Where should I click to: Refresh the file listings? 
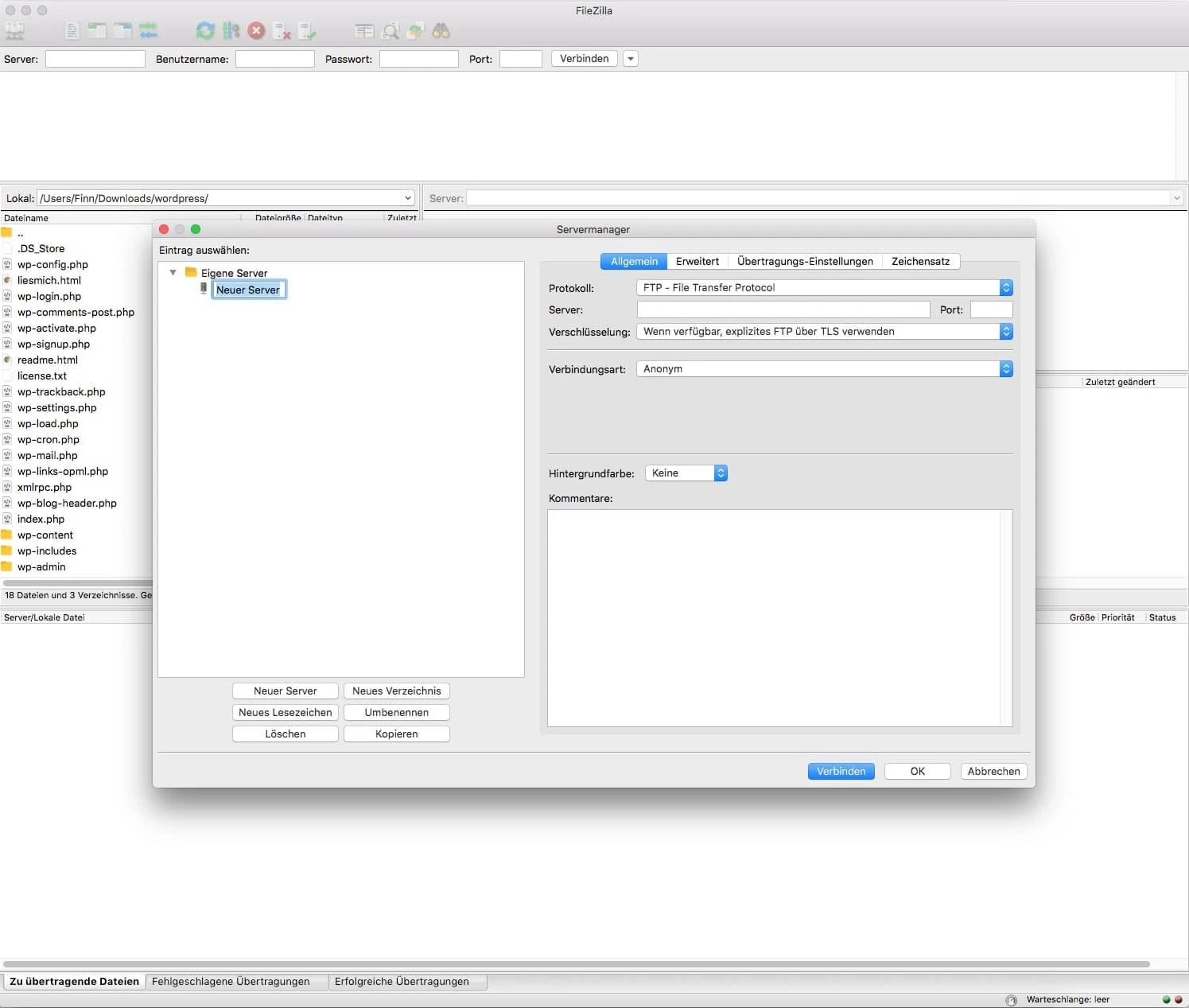pyautogui.click(x=205, y=30)
